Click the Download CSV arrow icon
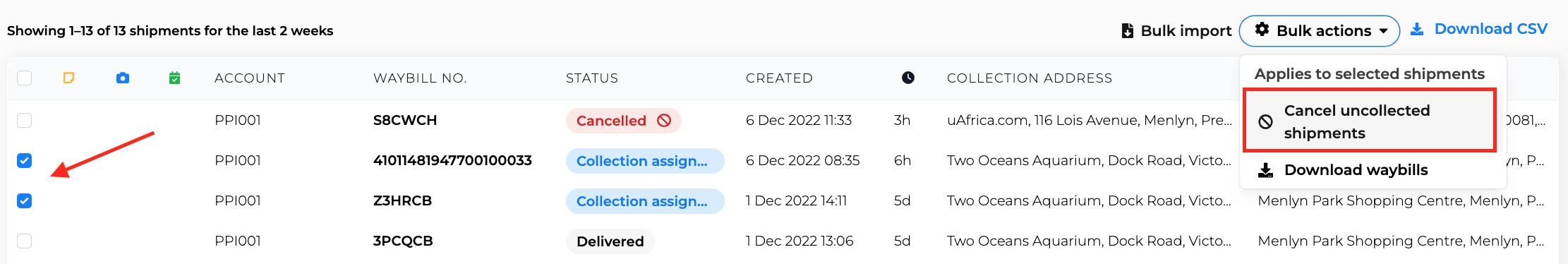The width and height of the screenshot is (1568, 264). coord(1417,29)
